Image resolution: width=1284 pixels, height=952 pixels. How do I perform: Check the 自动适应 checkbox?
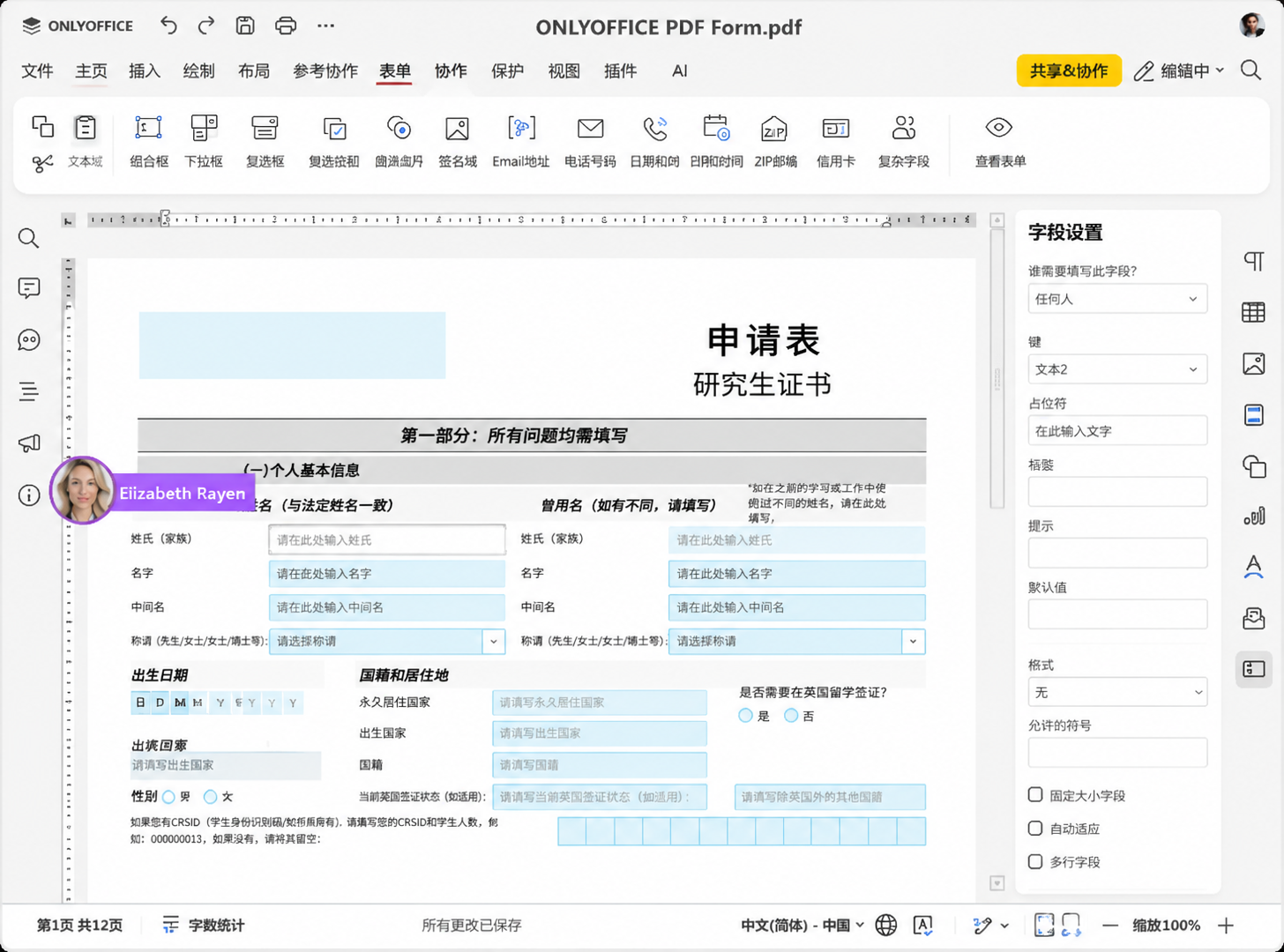[x=1035, y=829]
